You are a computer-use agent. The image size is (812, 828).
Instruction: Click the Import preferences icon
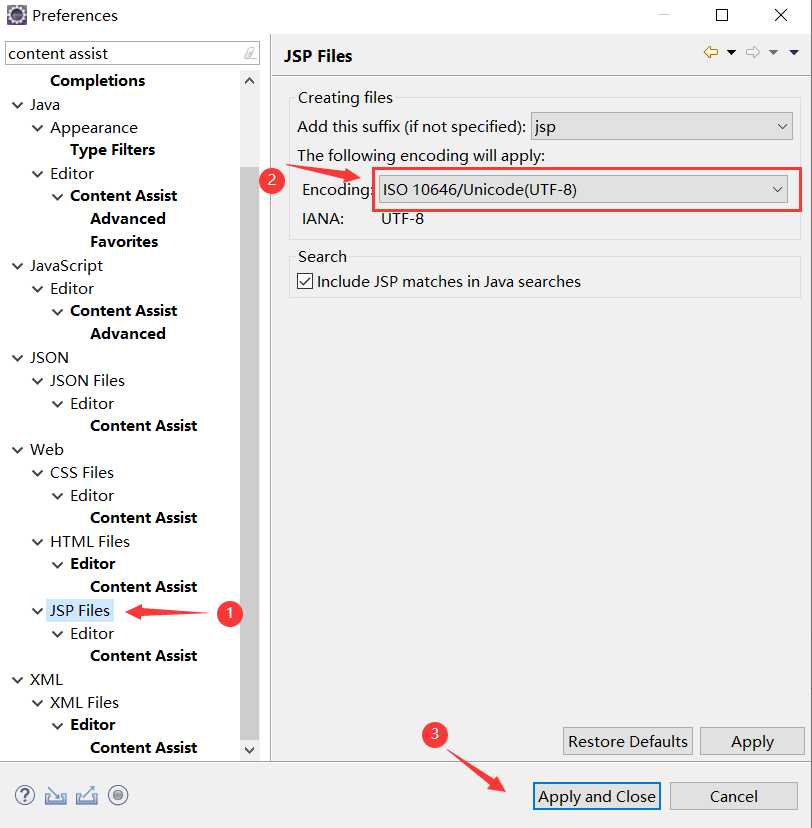55,796
